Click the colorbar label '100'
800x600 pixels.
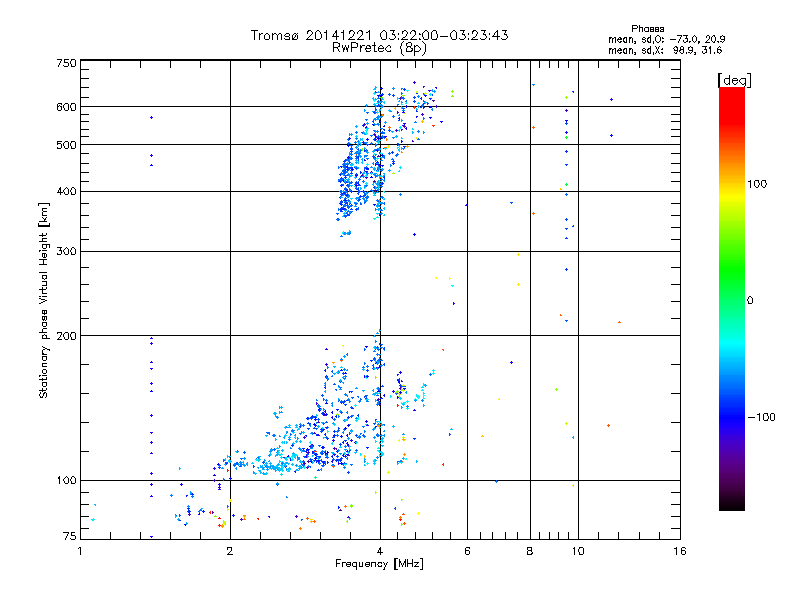(757, 184)
